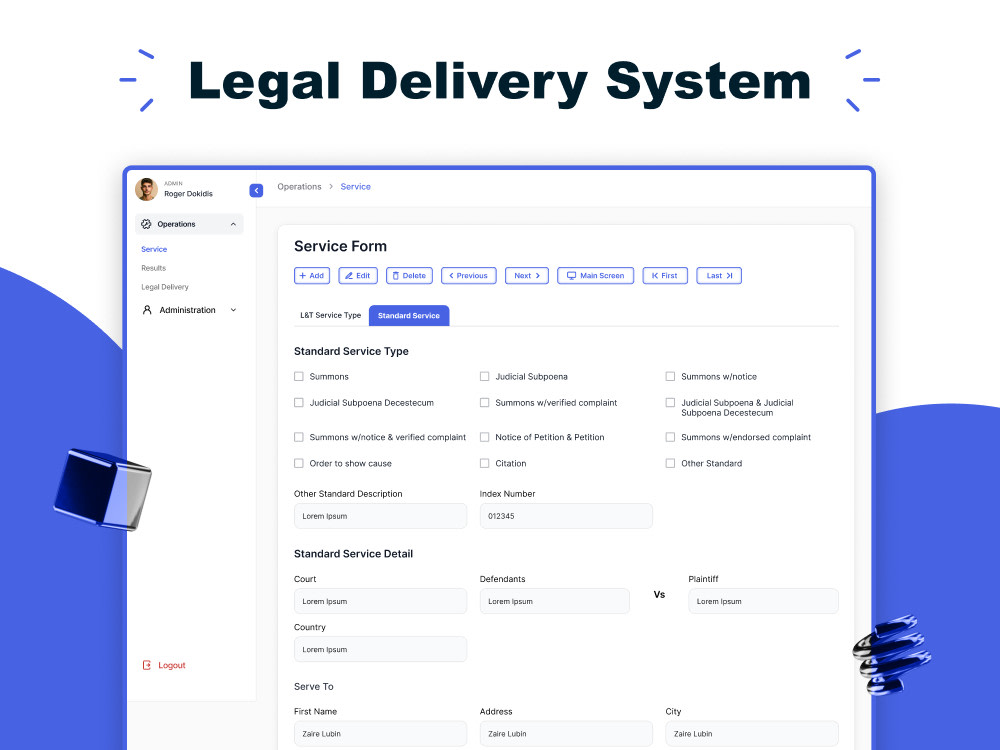Click the Service Form heading
Viewport: 1000px width, 750px height.
click(x=340, y=246)
